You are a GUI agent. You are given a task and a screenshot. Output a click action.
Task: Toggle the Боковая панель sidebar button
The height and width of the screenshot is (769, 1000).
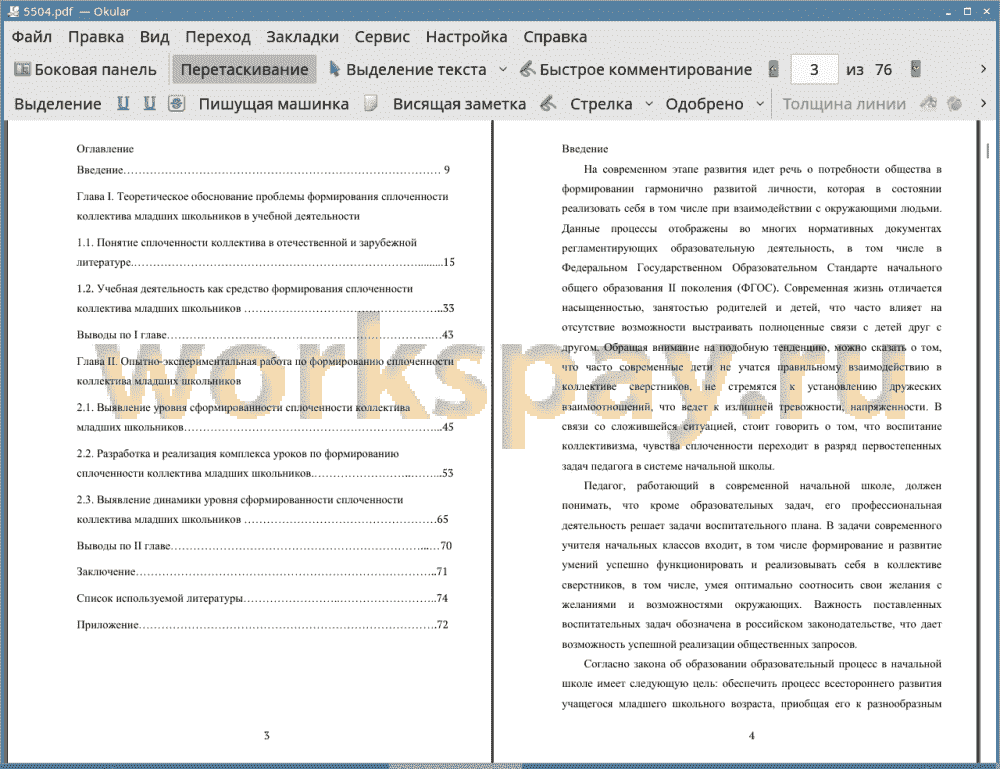(x=85, y=70)
